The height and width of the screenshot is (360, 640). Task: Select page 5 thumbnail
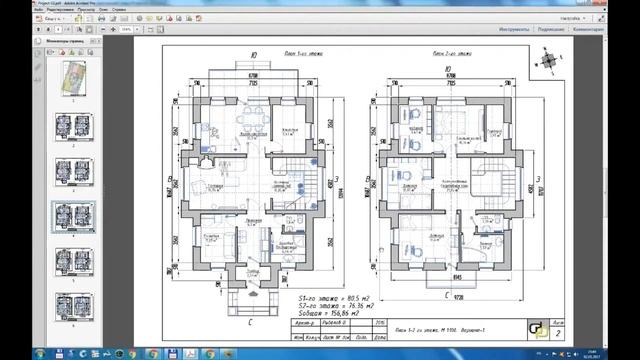click(x=74, y=262)
